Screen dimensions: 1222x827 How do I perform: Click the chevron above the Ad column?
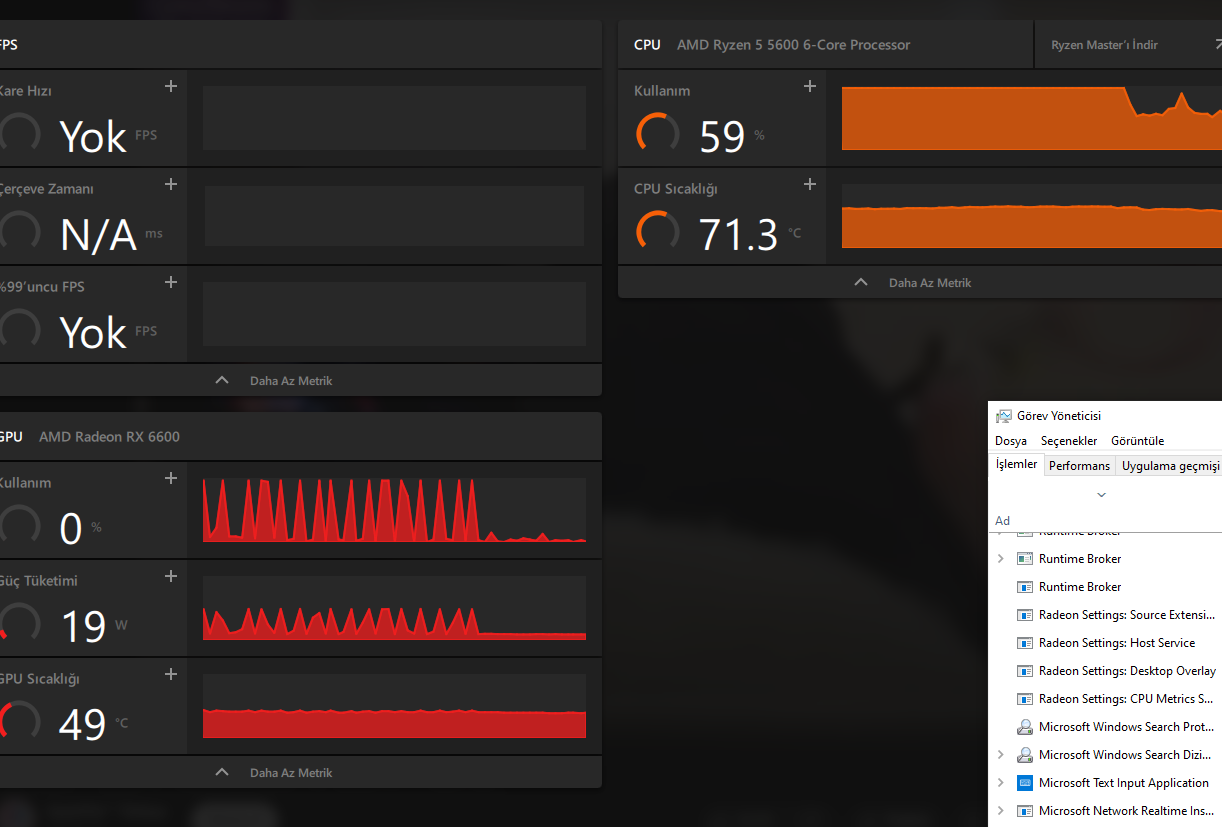(x=1101, y=495)
